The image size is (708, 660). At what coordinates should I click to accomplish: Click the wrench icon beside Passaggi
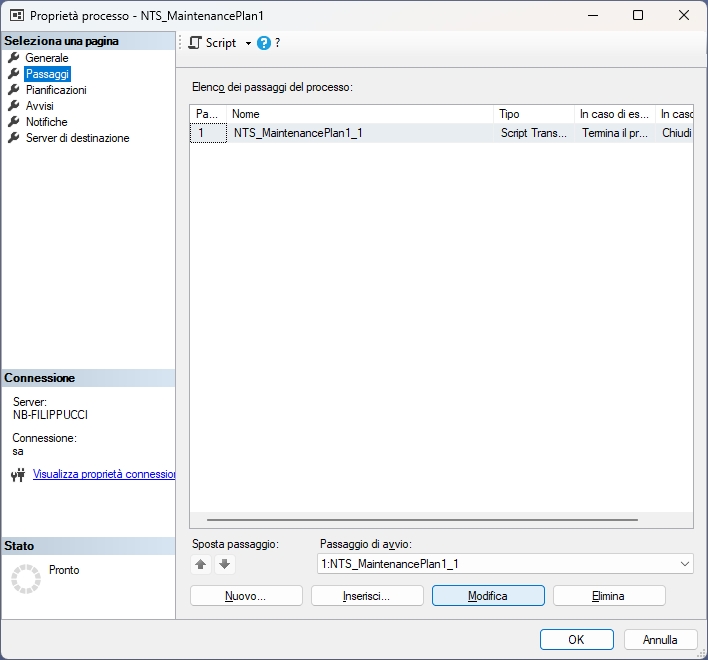pyautogui.click(x=14, y=74)
